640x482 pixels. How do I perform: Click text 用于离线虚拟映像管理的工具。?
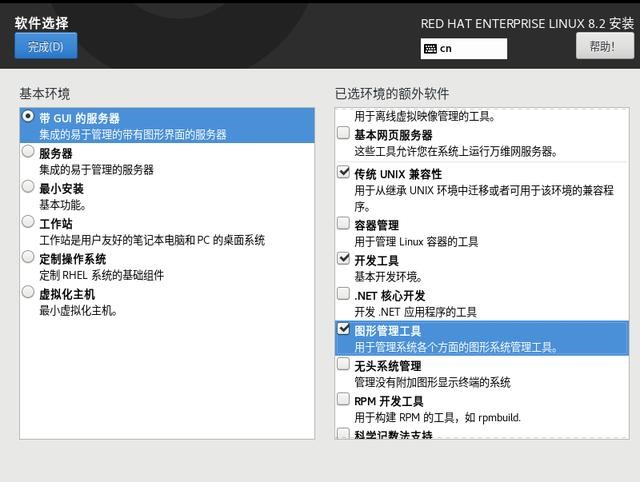click(x=425, y=116)
